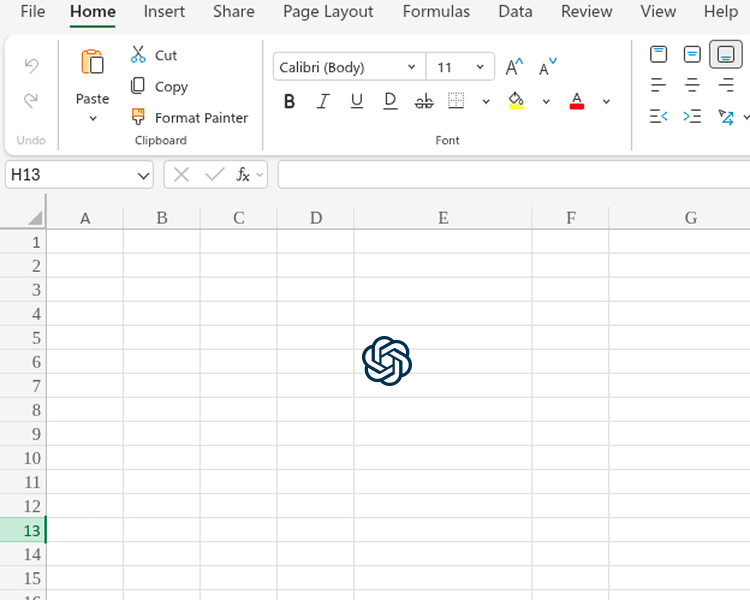Confirm formula entry with checkmark icon
Viewport: 750px width, 600px height.
pyautogui.click(x=215, y=175)
